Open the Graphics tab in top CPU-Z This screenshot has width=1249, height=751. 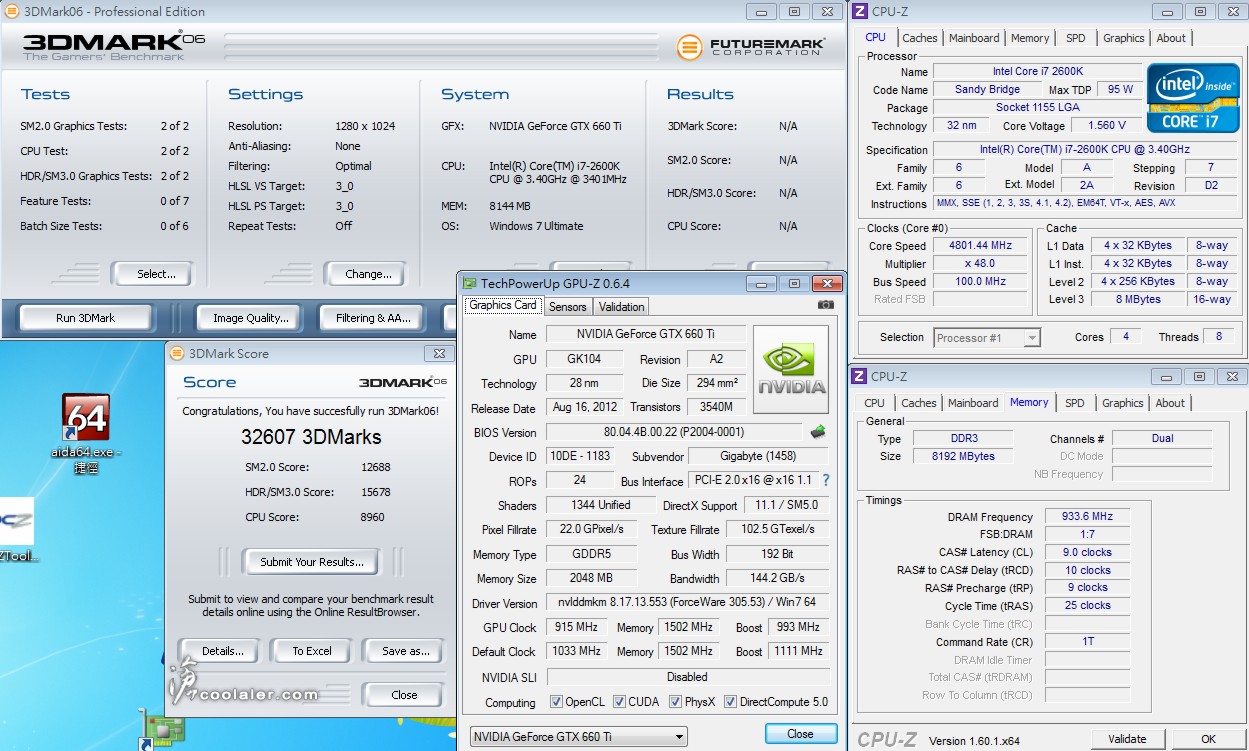coord(1123,38)
